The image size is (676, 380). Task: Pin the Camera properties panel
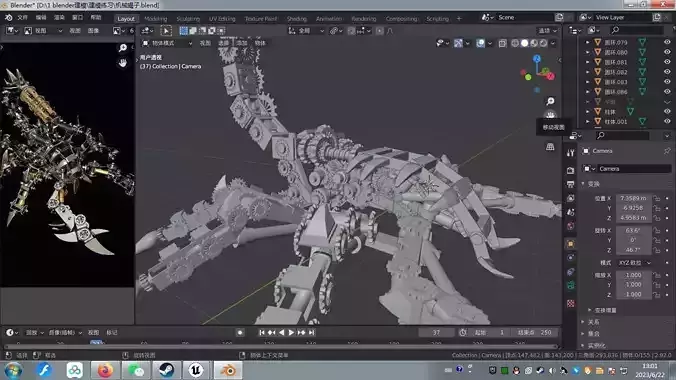pos(667,151)
